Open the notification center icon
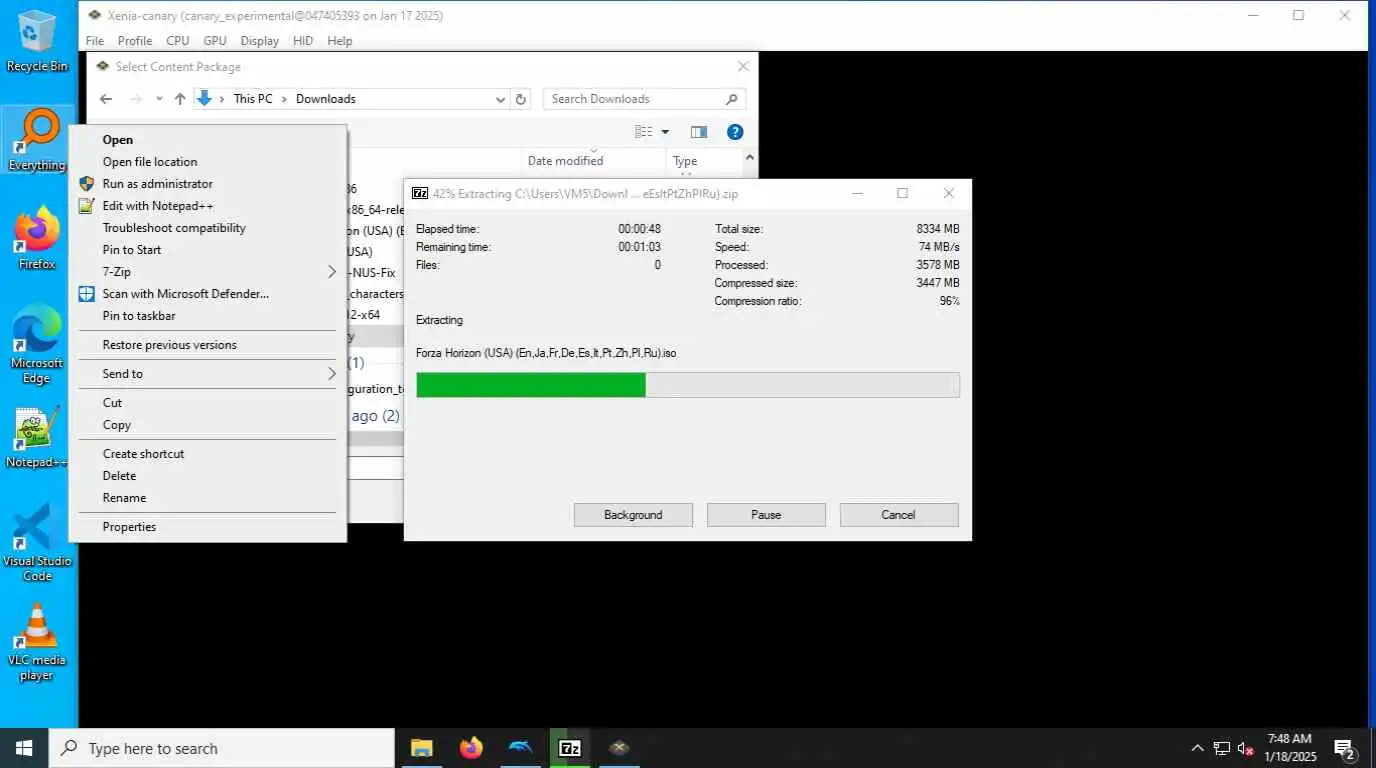 click(x=1345, y=748)
